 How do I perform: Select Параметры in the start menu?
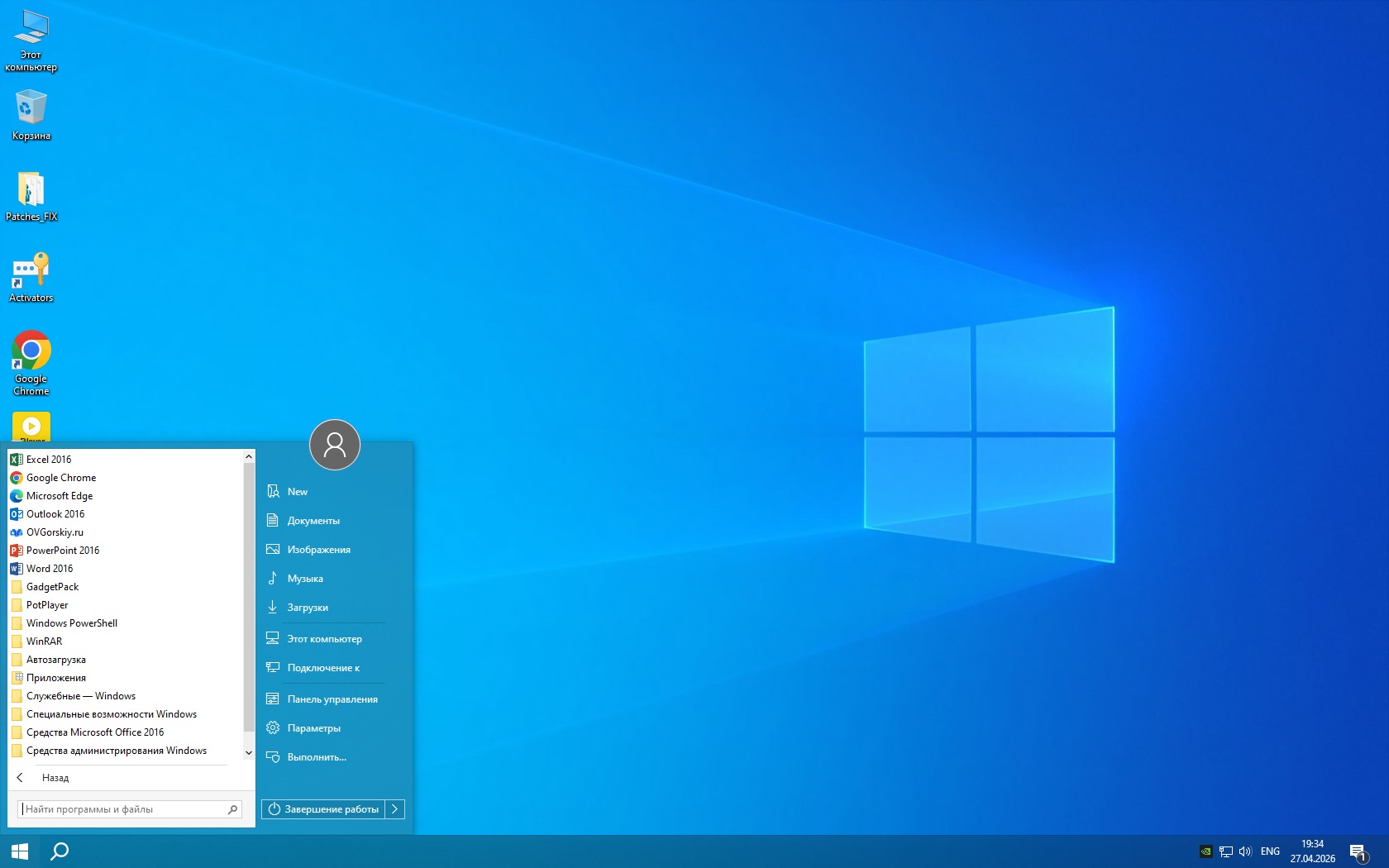click(x=313, y=727)
